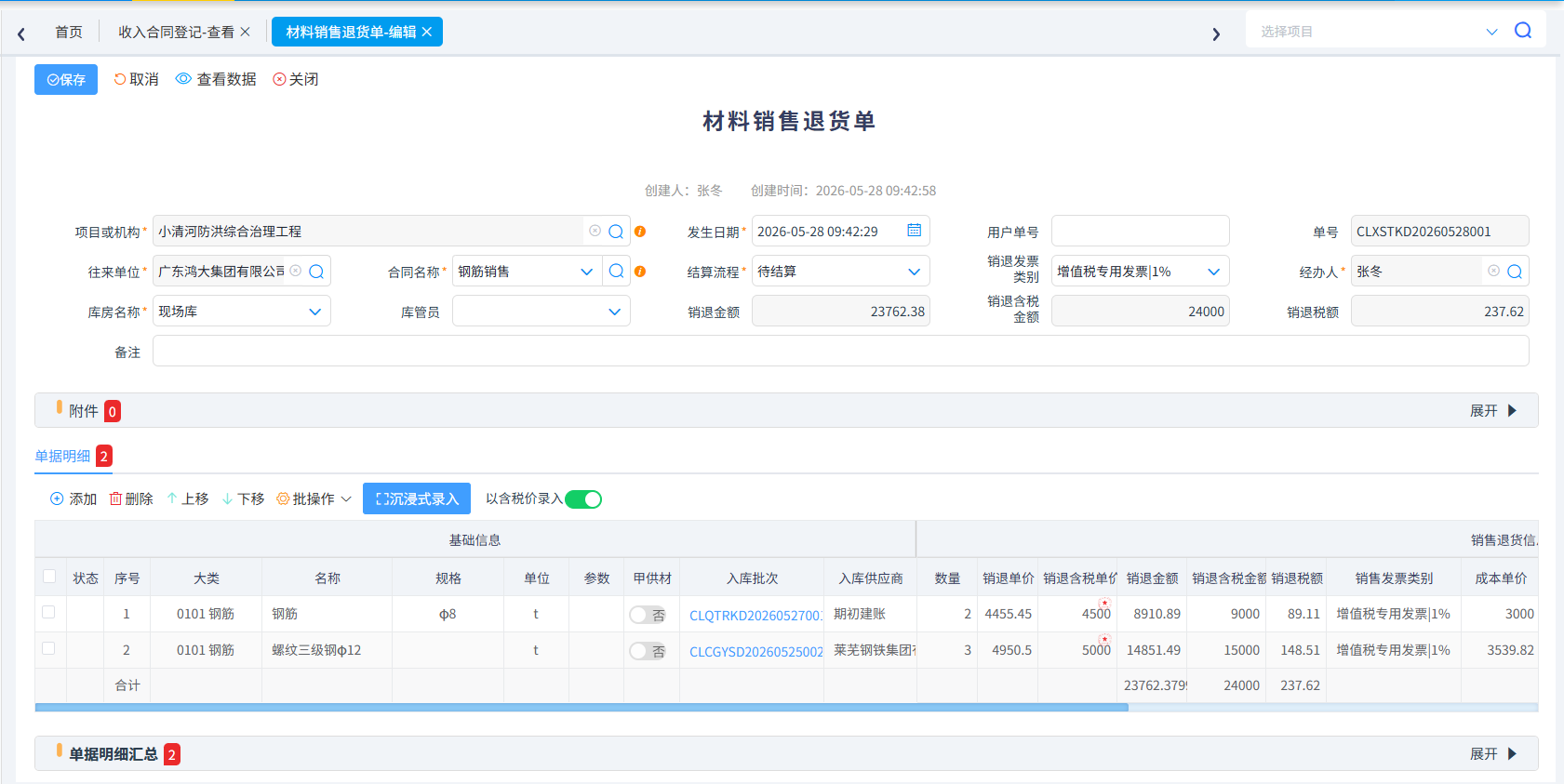Search 经办人 with the magnifier icon
This screenshot has width=1564, height=784.
1515,272
